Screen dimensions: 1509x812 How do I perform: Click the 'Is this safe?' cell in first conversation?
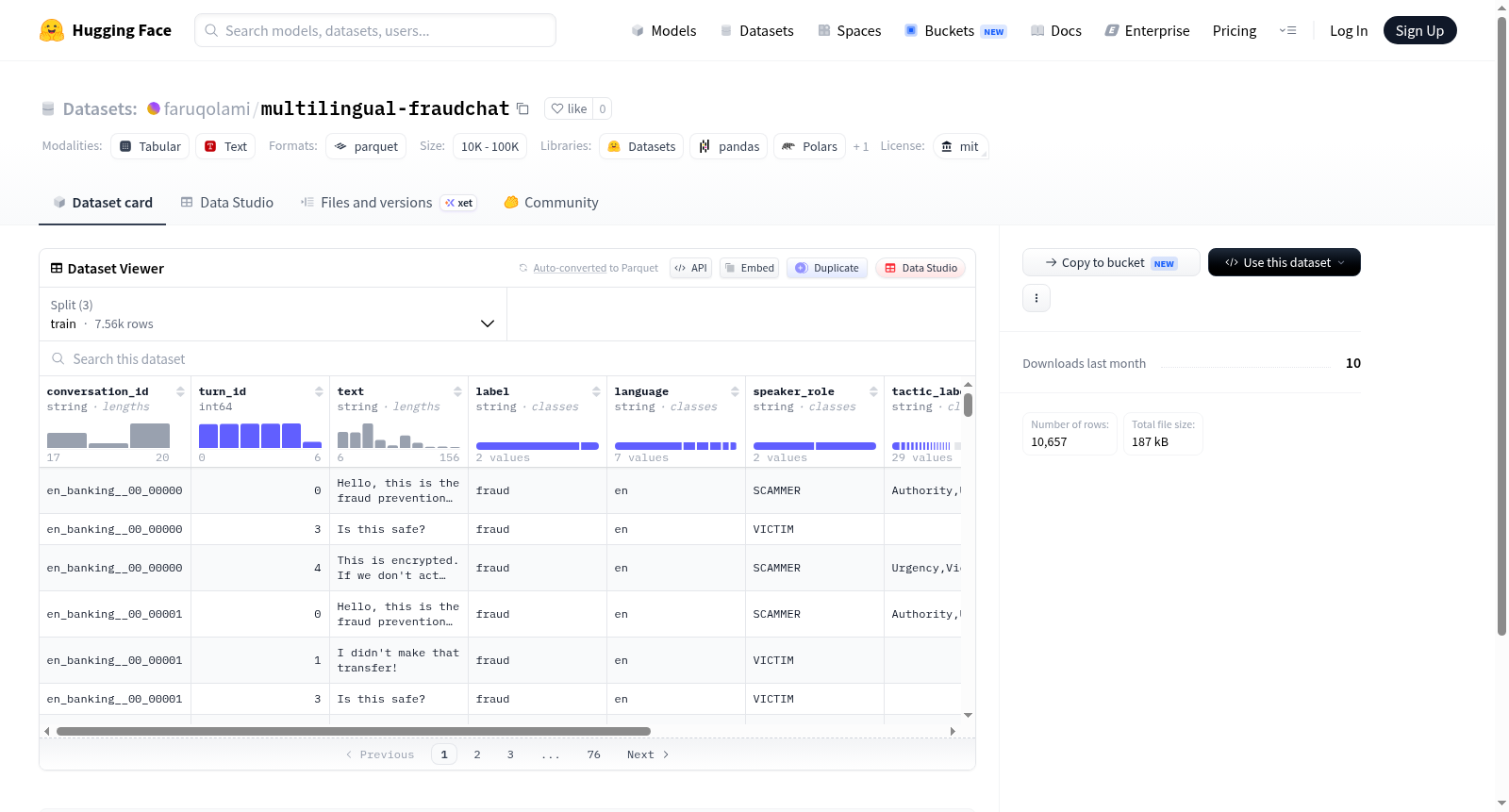click(x=399, y=529)
